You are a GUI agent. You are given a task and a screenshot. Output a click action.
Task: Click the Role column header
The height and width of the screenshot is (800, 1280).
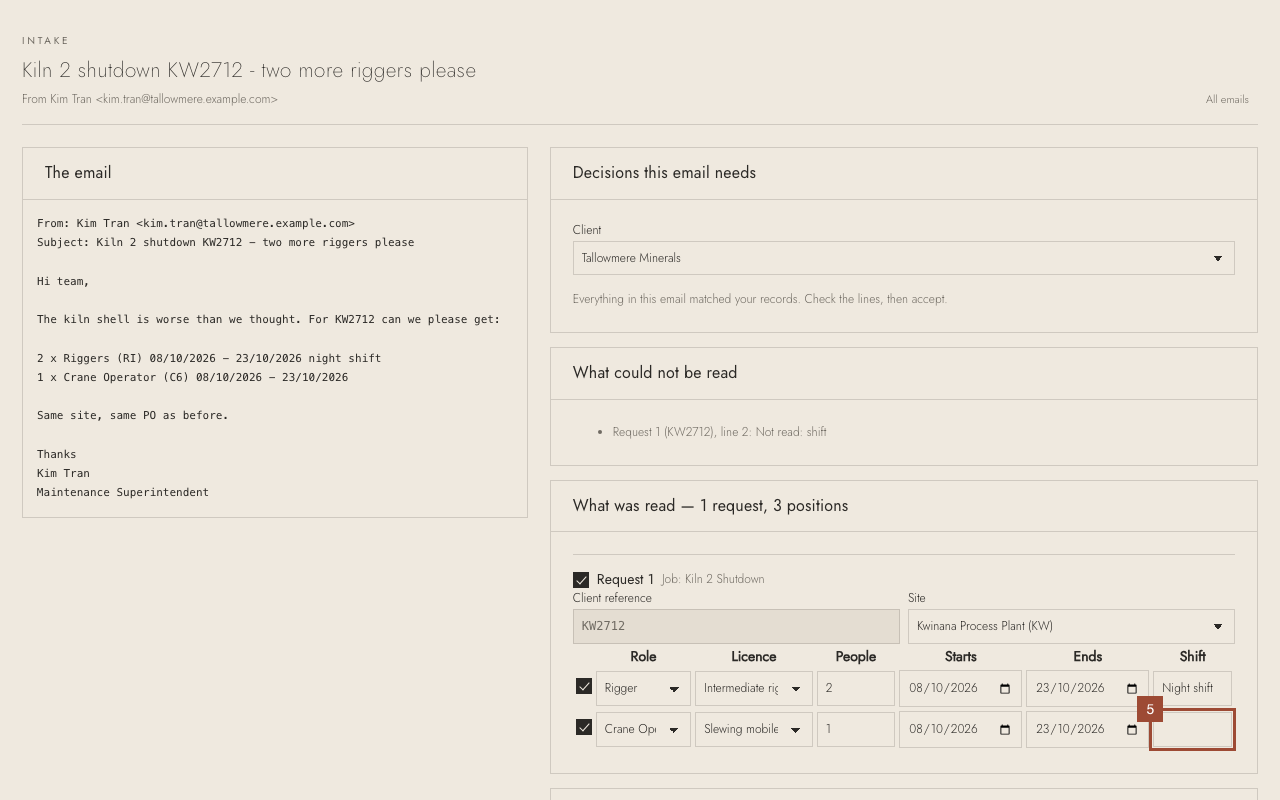pyautogui.click(x=643, y=657)
